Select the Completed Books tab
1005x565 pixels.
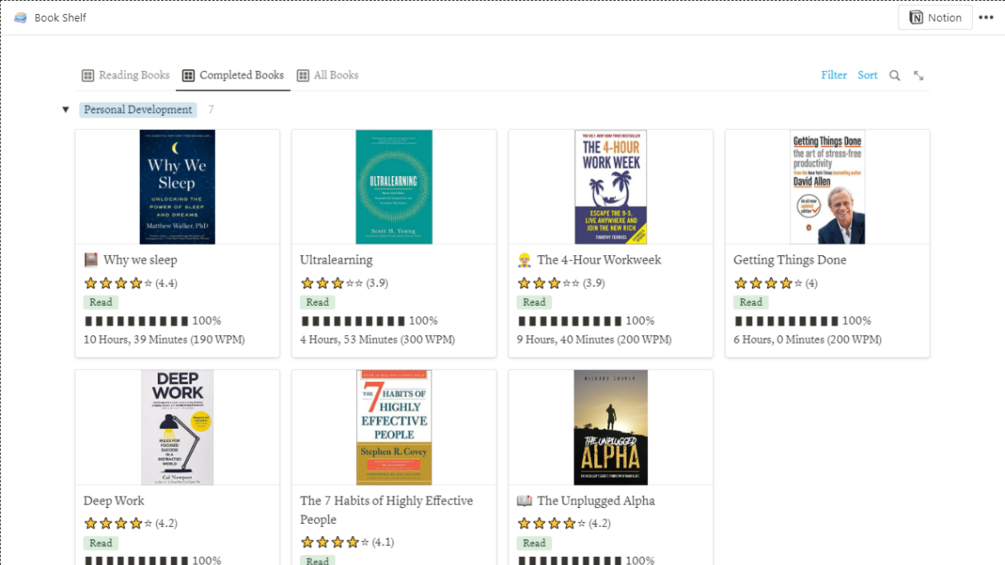coord(241,75)
